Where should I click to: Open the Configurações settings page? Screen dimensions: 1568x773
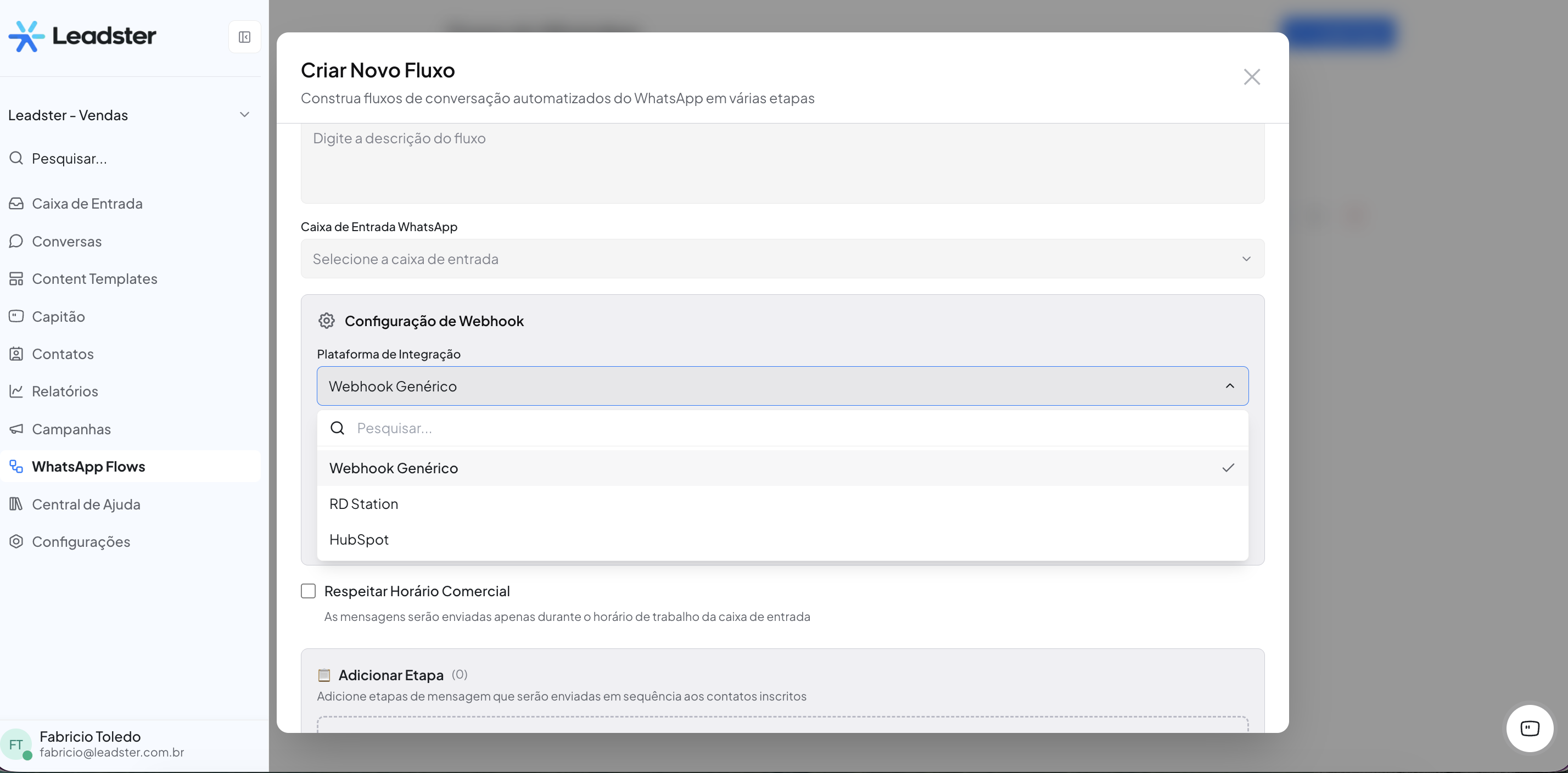pos(80,542)
